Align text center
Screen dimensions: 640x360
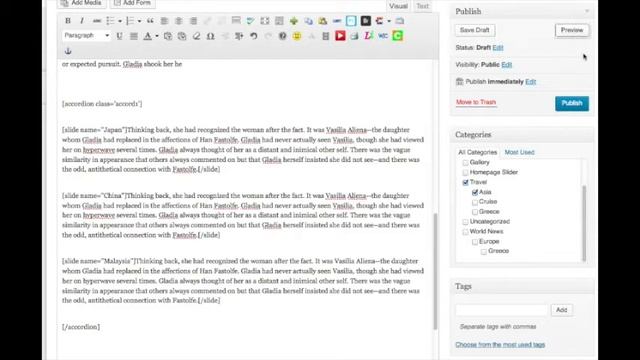coord(179,21)
